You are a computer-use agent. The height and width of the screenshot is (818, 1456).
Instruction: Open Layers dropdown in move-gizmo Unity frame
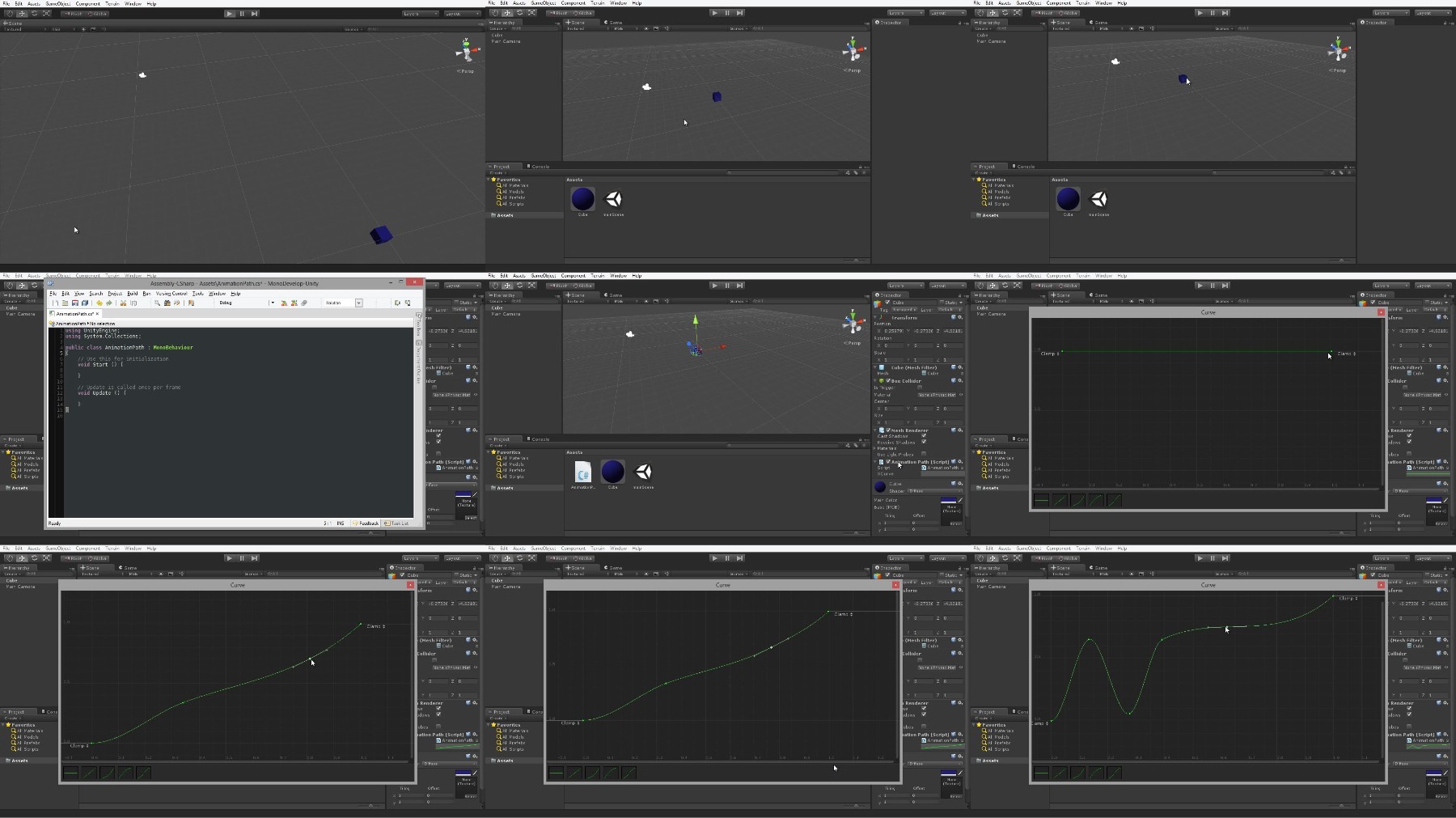(905, 286)
